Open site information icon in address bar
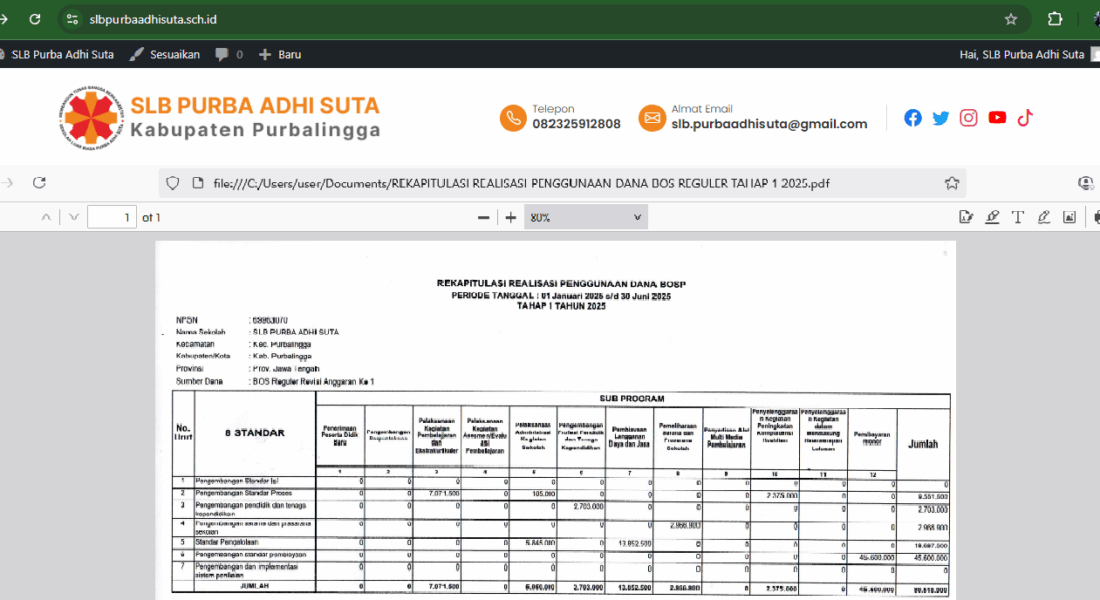Viewport: 1100px width, 600px height. coord(72,19)
